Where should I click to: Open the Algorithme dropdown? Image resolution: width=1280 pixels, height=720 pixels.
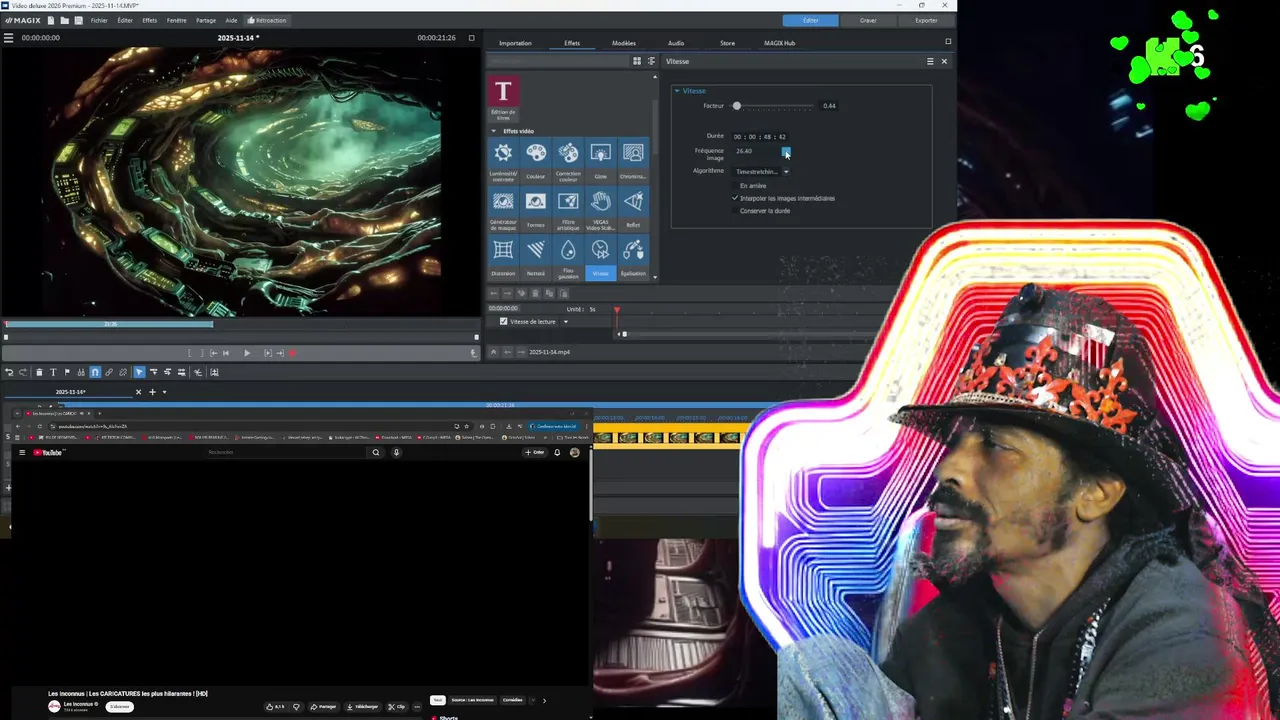(x=762, y=172)
